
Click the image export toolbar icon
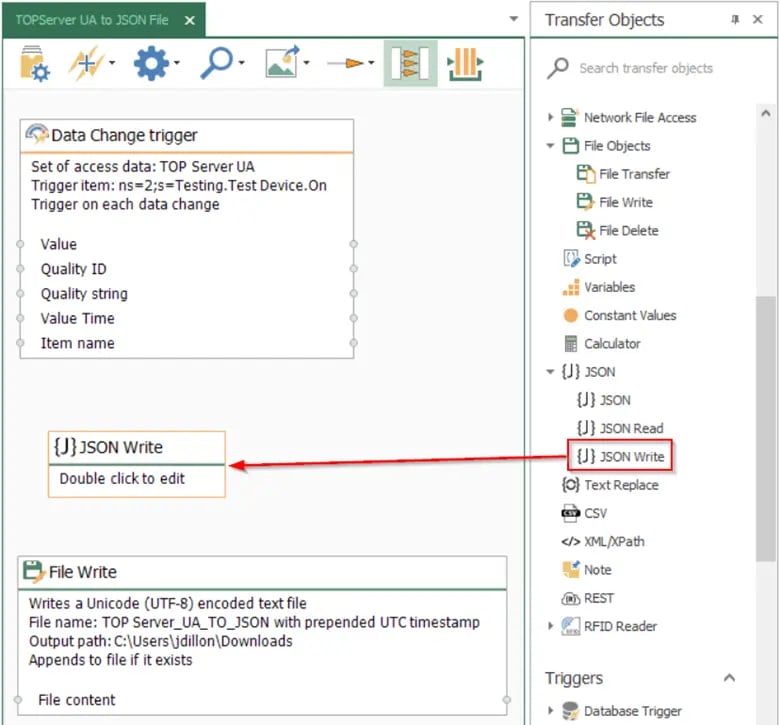281,64
